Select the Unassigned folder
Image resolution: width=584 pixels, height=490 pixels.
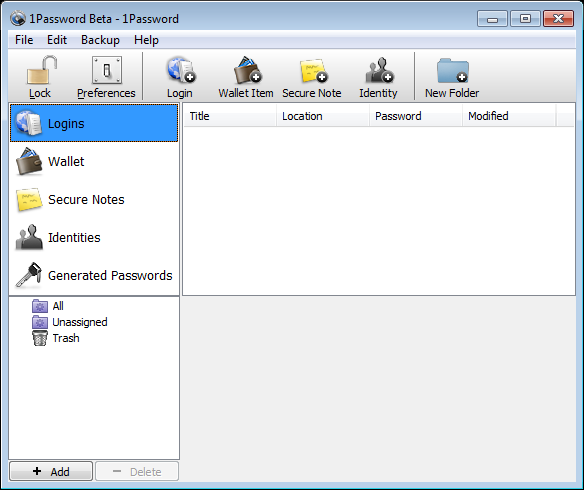tap(70, 322)
